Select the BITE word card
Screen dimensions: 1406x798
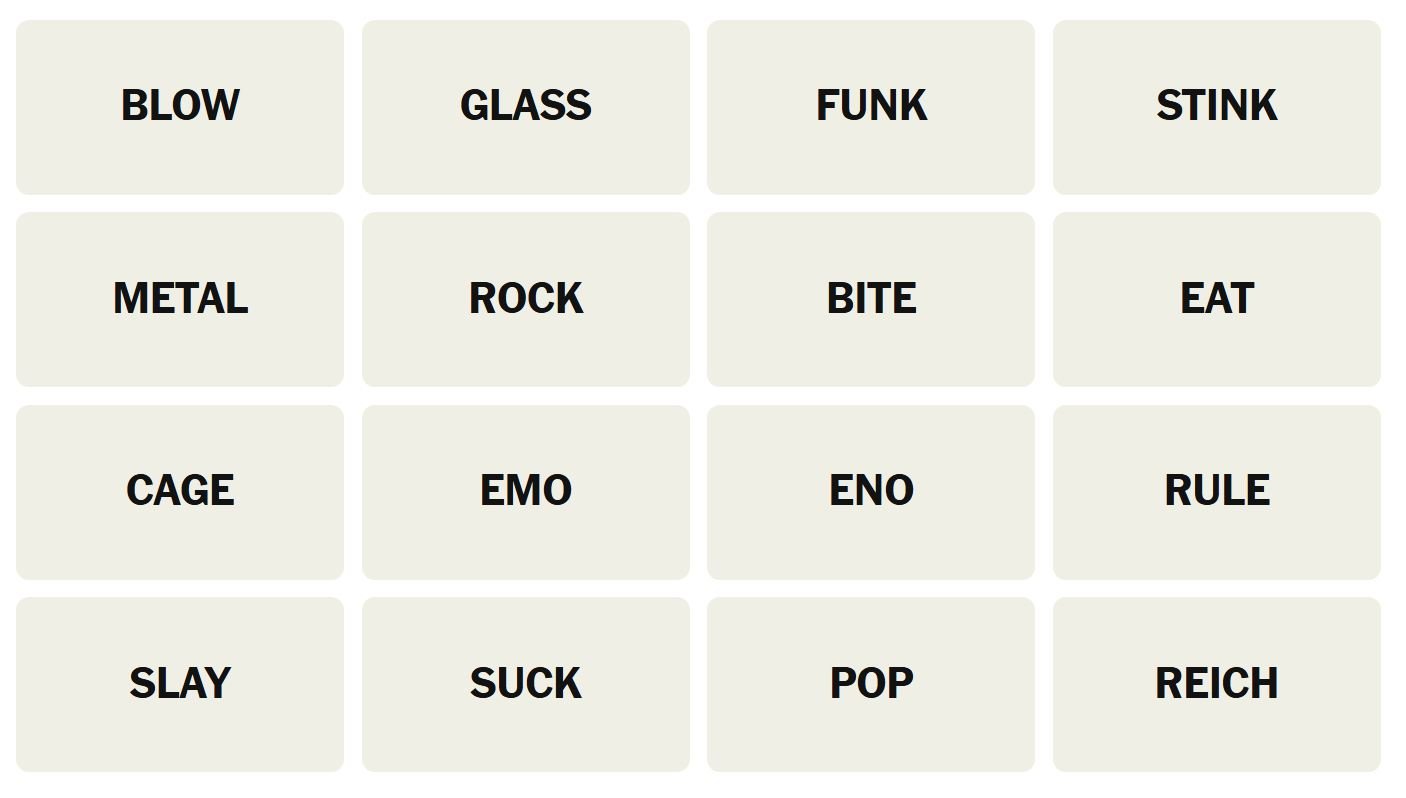pos(870,299)
